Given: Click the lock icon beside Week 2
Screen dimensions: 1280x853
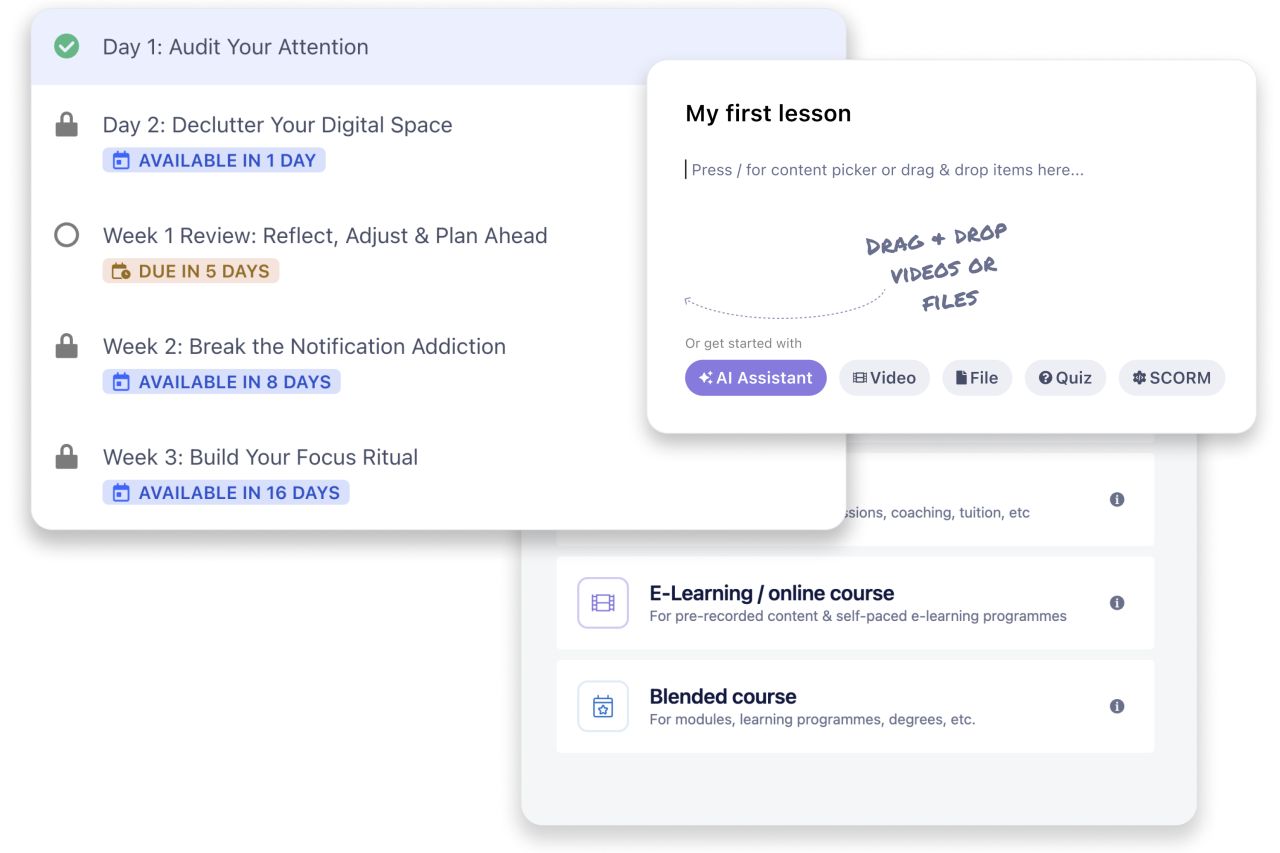Looking at the screenshot, I should (x=66, y=347).
